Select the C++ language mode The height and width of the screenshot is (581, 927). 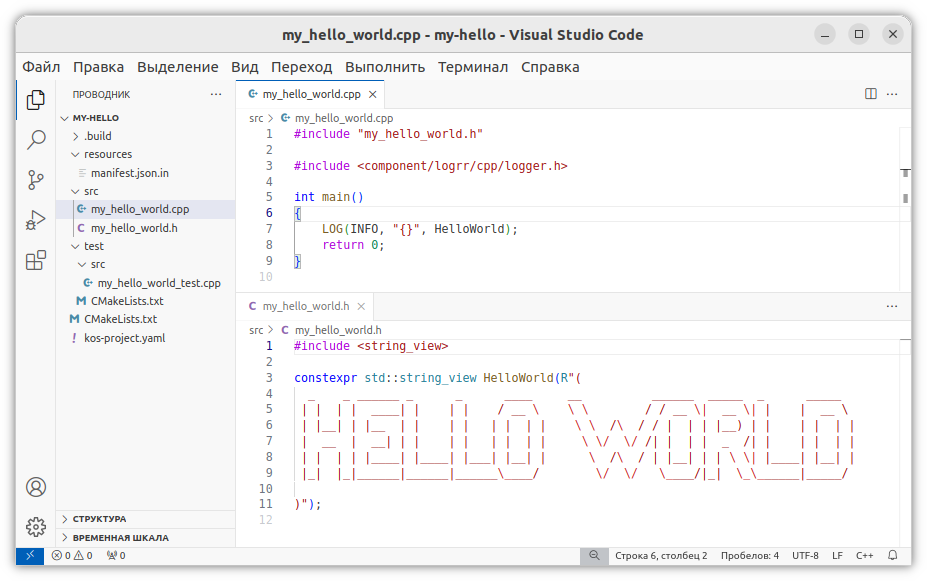tap(864, 556)
